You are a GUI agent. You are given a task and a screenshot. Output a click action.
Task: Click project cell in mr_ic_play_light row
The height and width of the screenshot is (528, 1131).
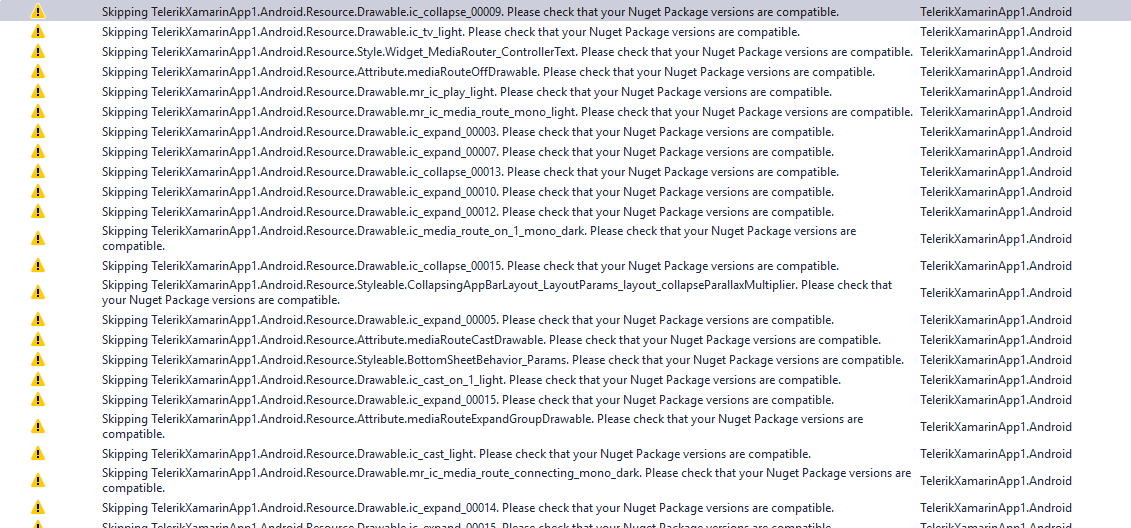coord(995,92)
